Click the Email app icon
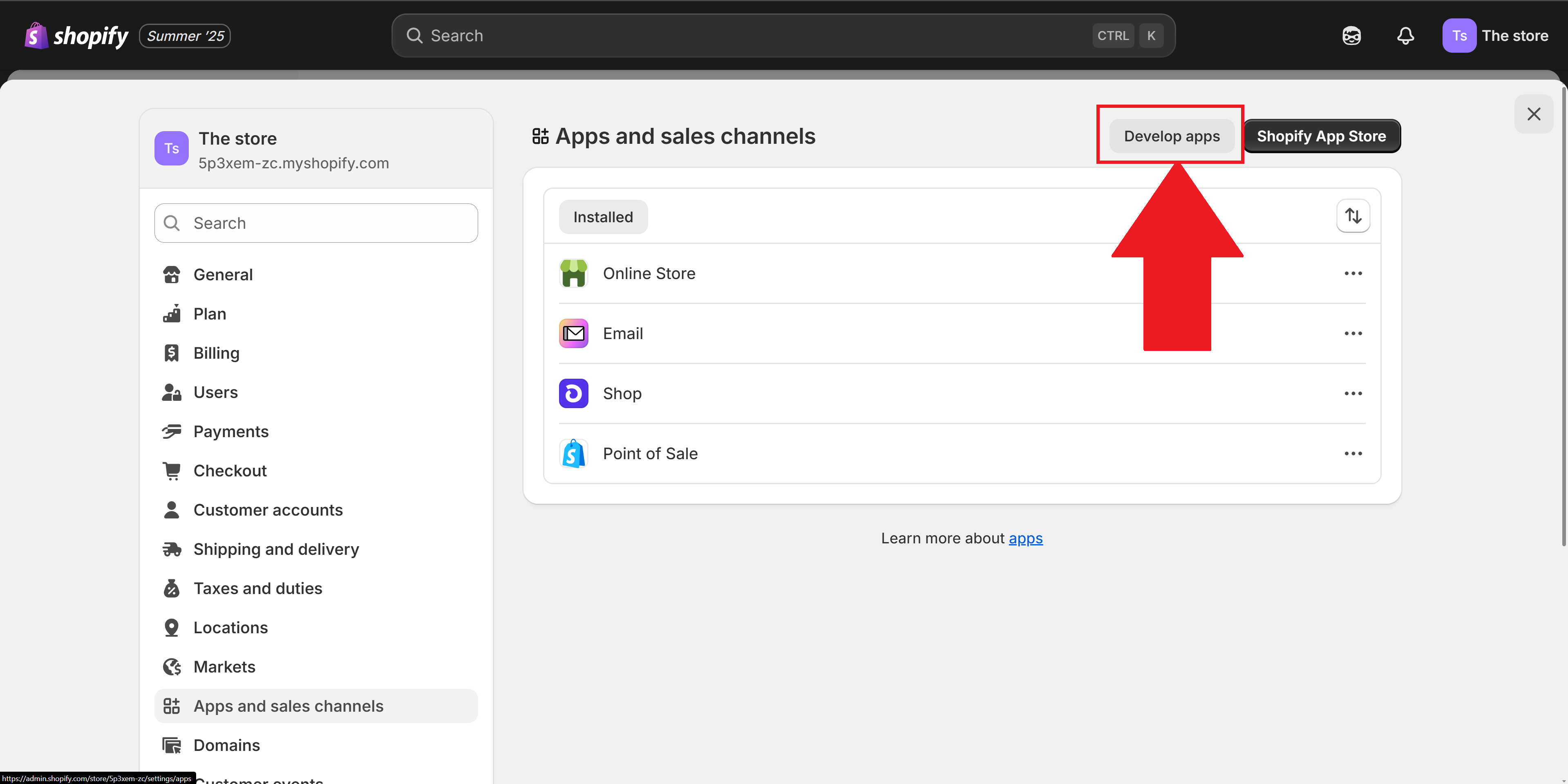 tap(573, 333)
